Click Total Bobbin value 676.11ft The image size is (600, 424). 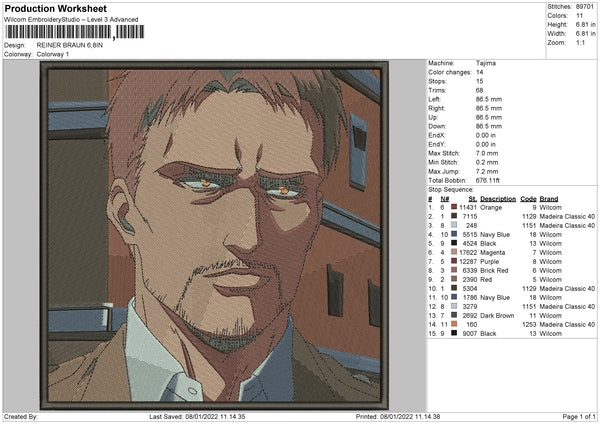point(488,180)
